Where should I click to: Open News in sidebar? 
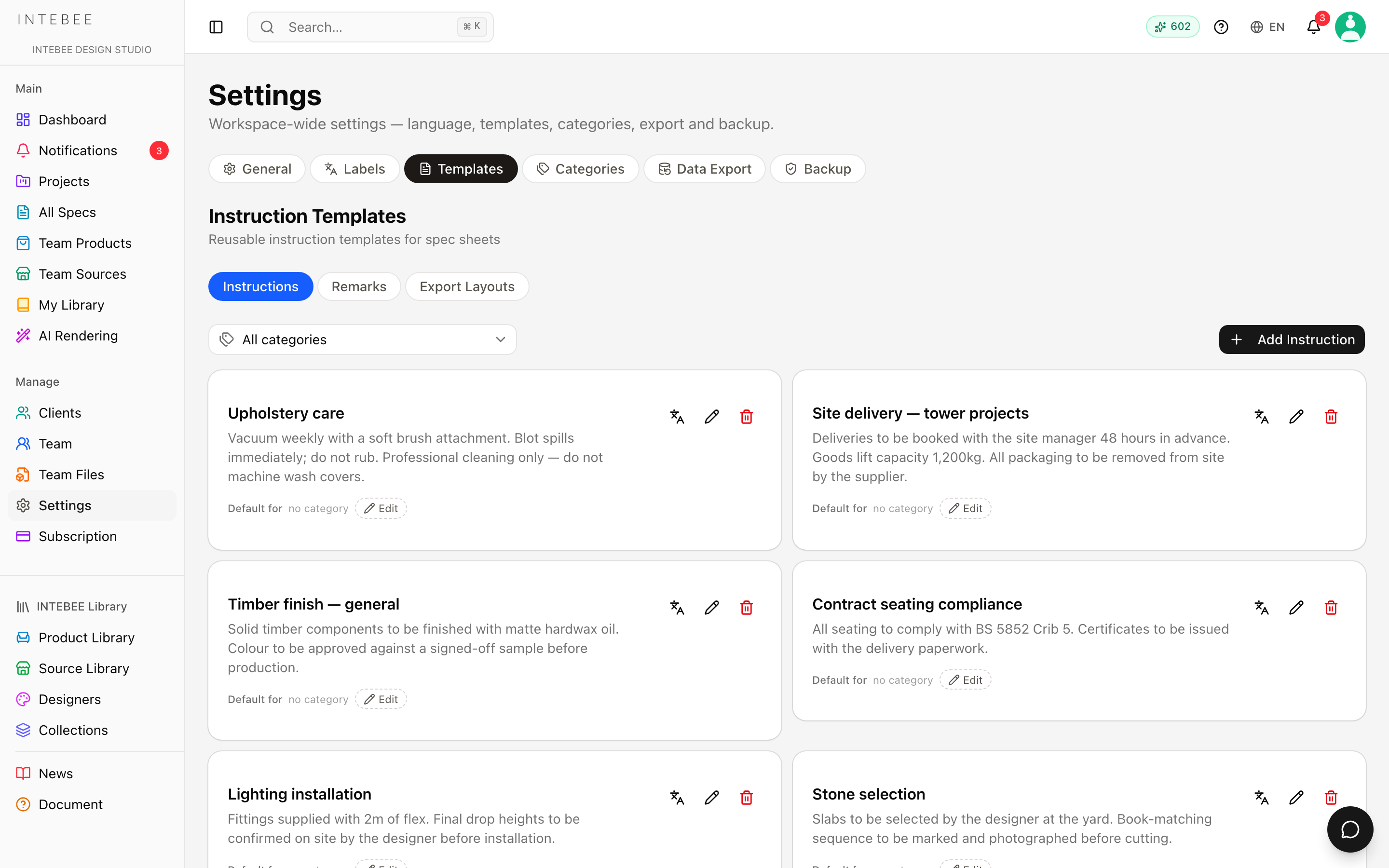92,773
